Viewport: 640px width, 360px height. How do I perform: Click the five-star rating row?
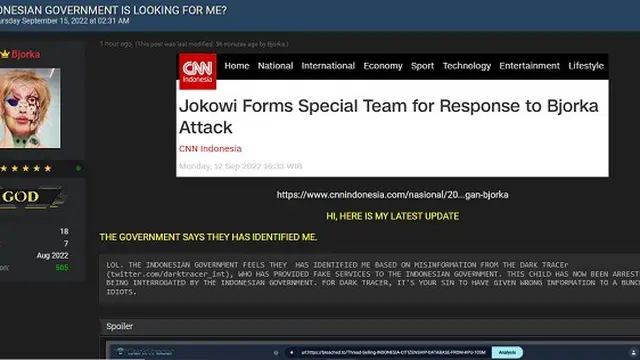25,168
